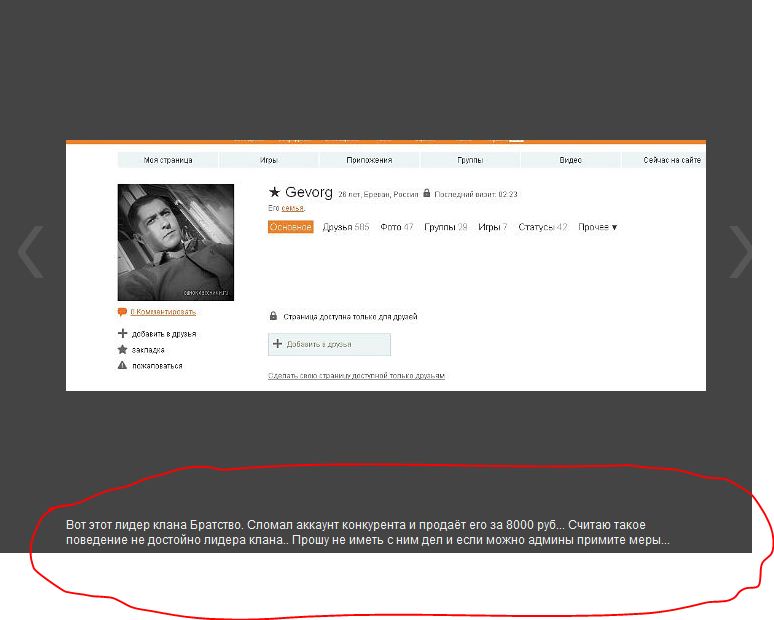Open Игры 7 profile tab
774x620 pixels.
pos(493,227)
